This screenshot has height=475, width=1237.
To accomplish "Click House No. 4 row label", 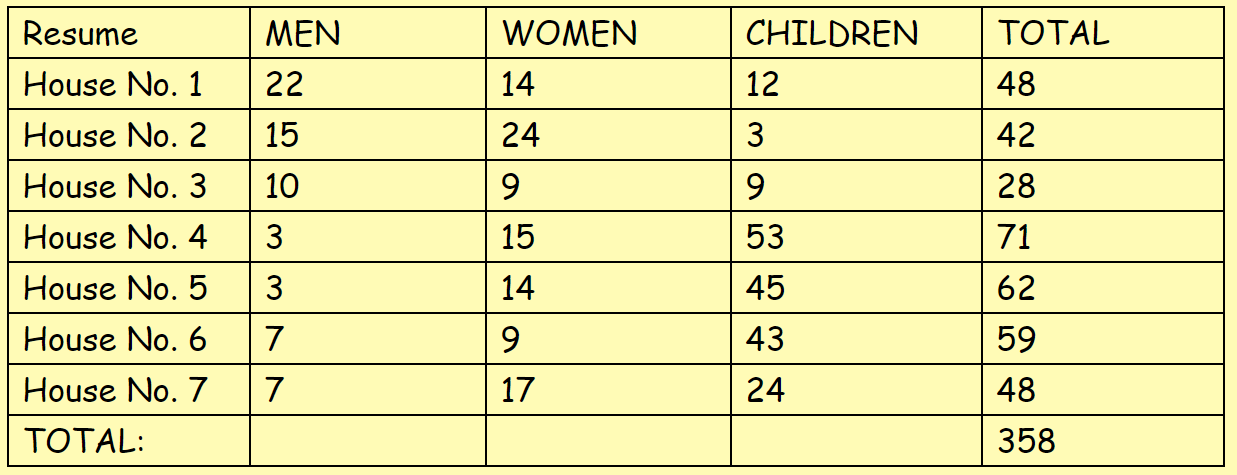I will pyautogui.click(x=129, y=237).
